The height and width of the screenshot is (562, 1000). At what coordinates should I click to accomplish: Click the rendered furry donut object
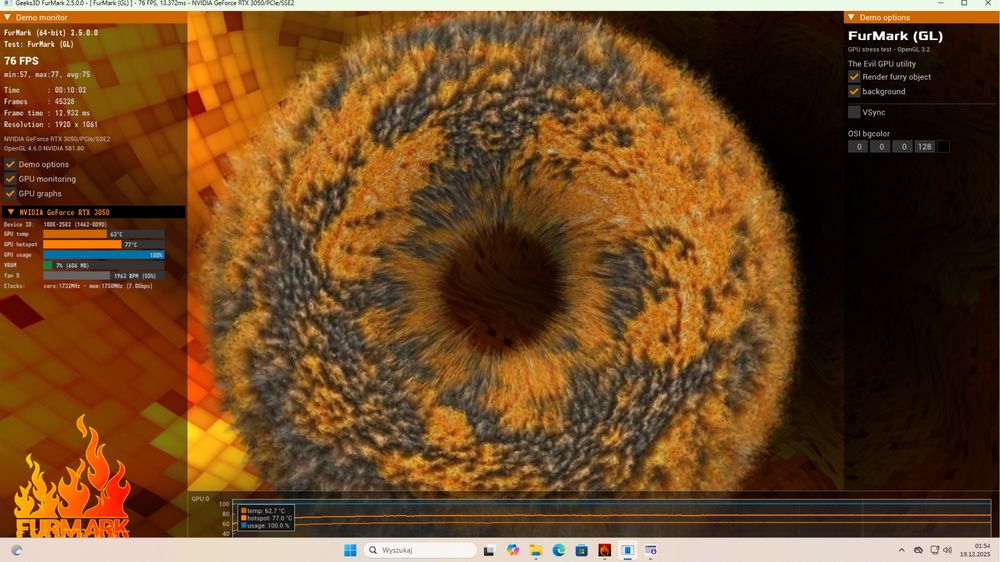click(504, 255)
